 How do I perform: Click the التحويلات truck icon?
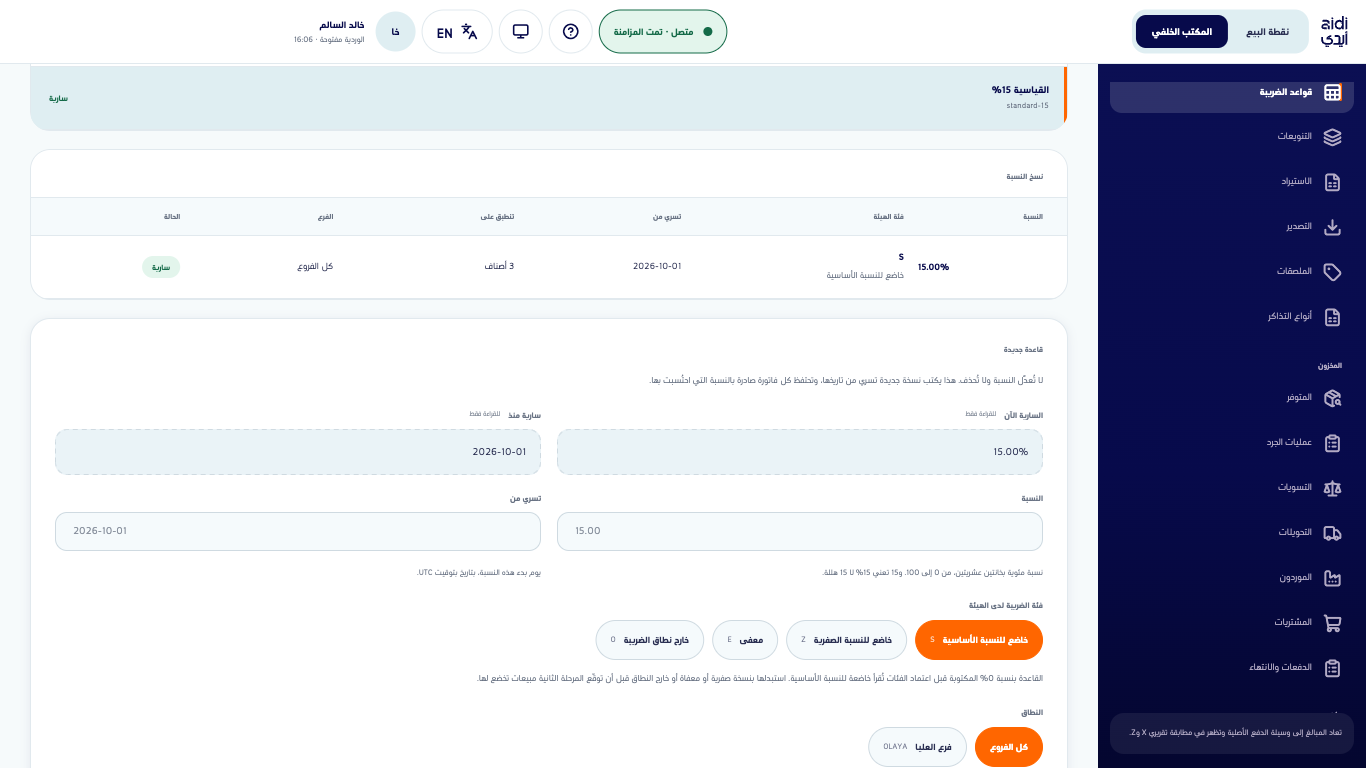1332,533
